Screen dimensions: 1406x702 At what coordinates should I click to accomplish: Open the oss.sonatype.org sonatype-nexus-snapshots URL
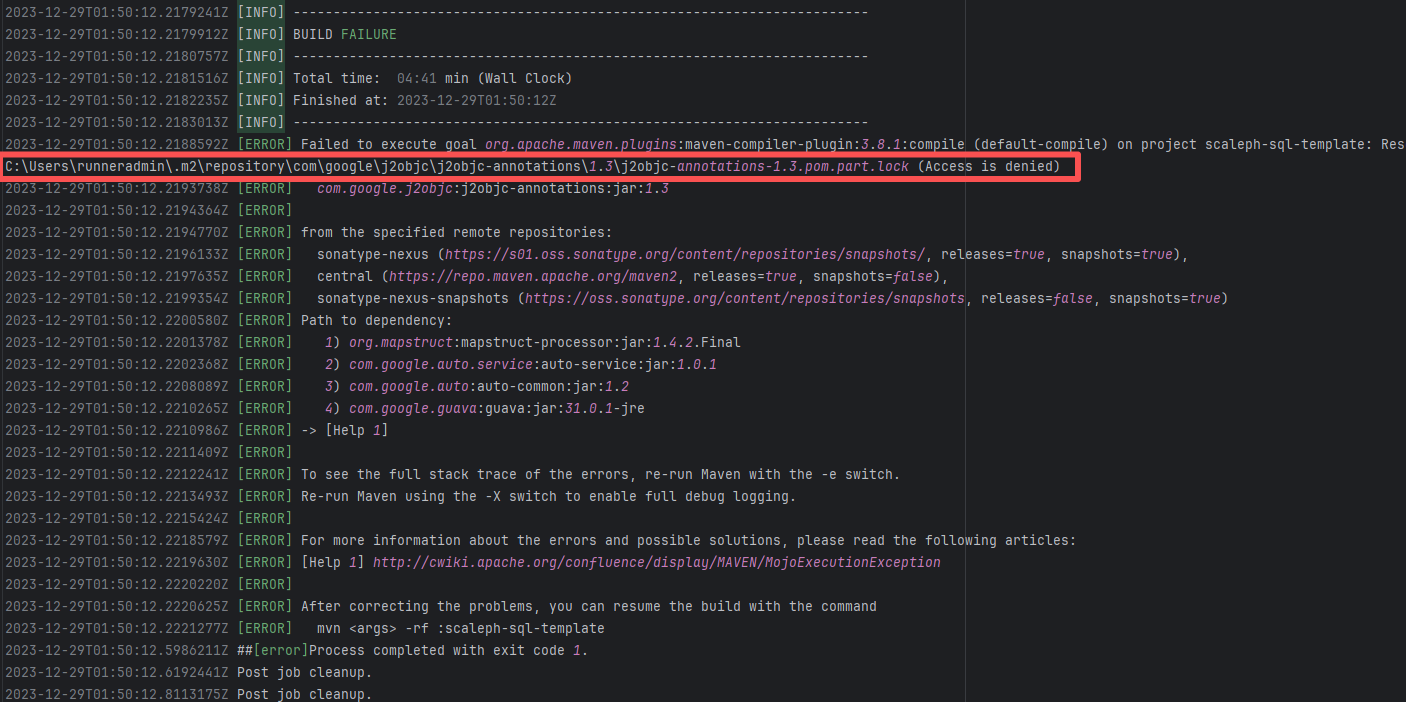coord(744,298)
